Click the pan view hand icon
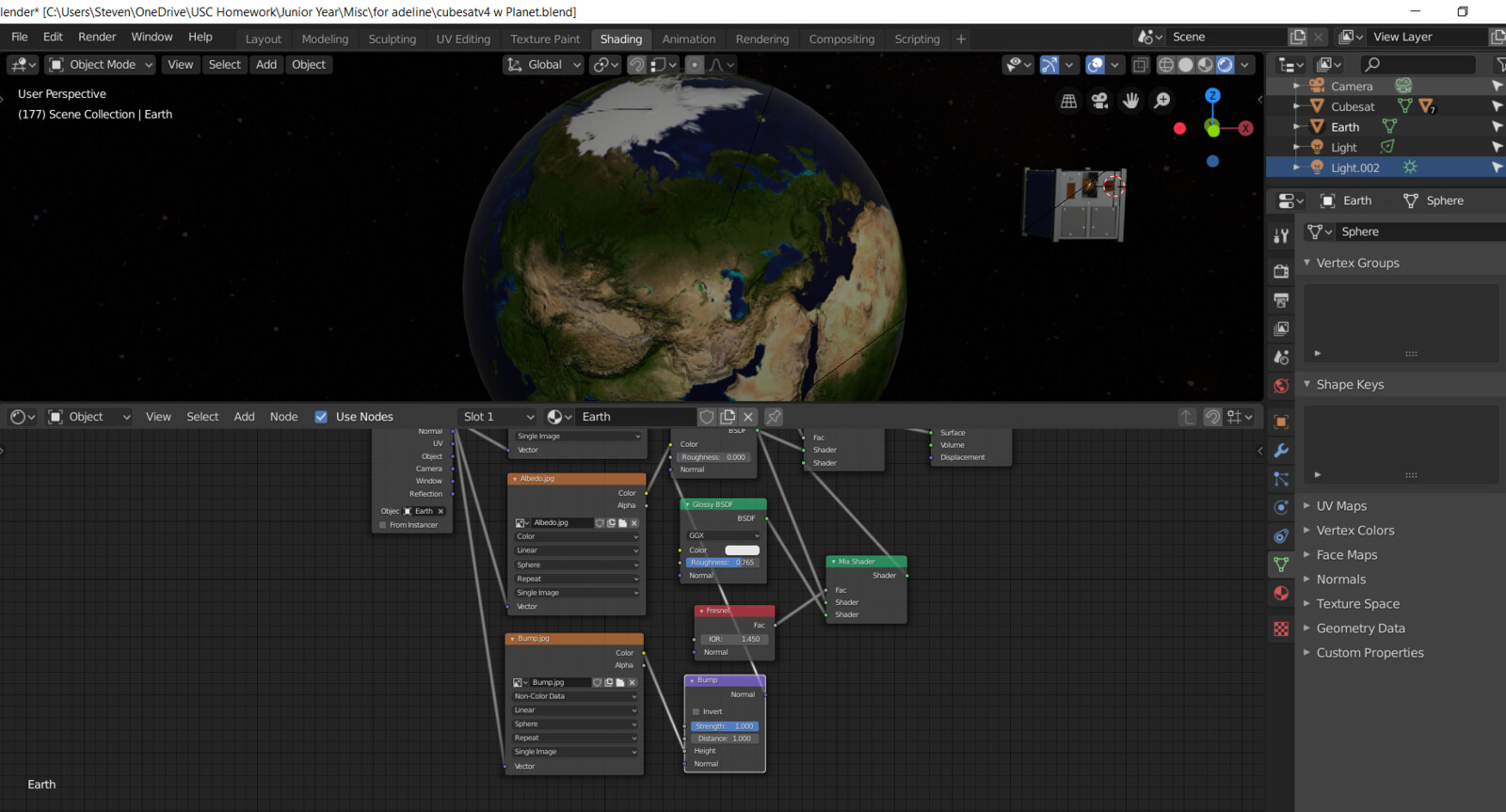The image size is (1506, 812). tap(1130, 101)
